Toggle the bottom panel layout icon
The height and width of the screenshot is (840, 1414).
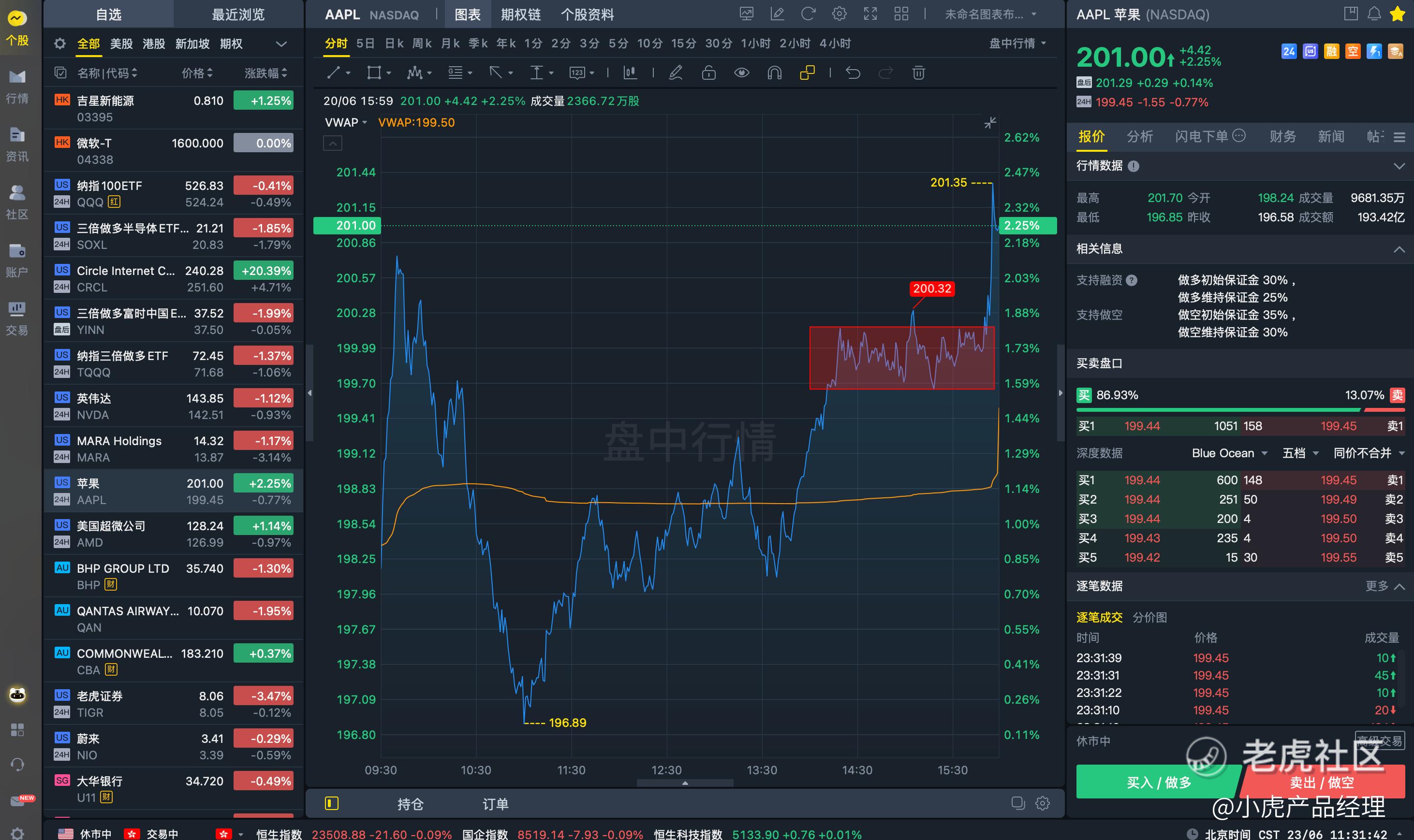tap(332, 803)
